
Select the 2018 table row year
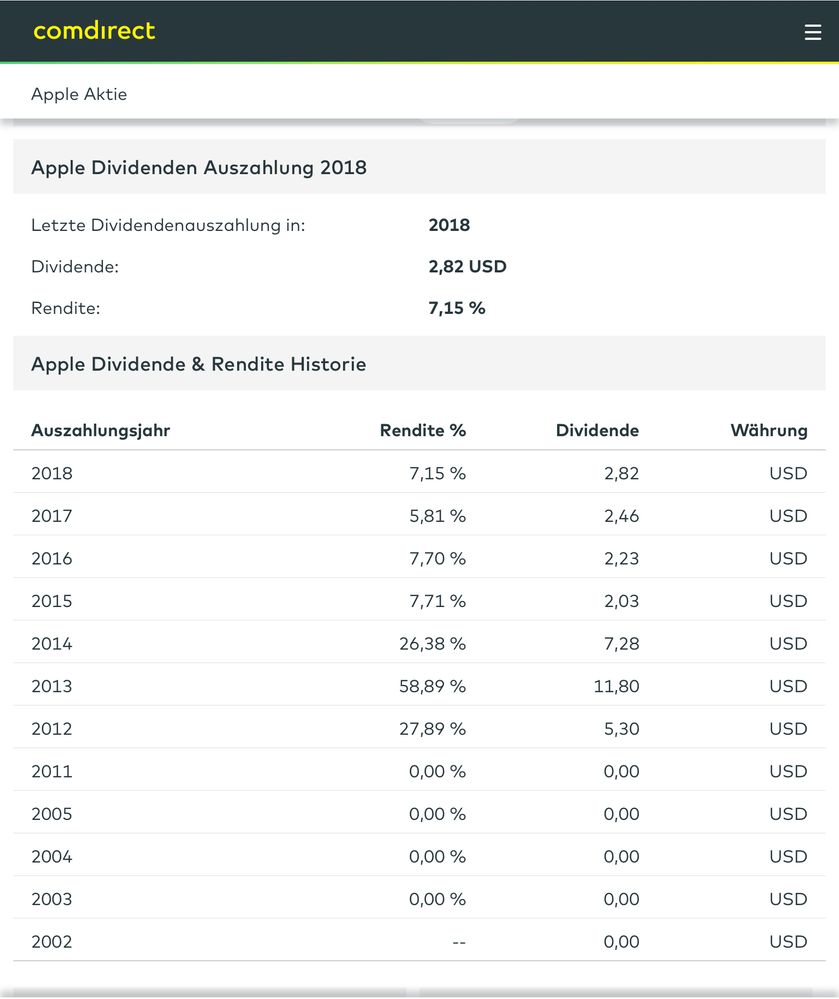[x=52, y=474]
